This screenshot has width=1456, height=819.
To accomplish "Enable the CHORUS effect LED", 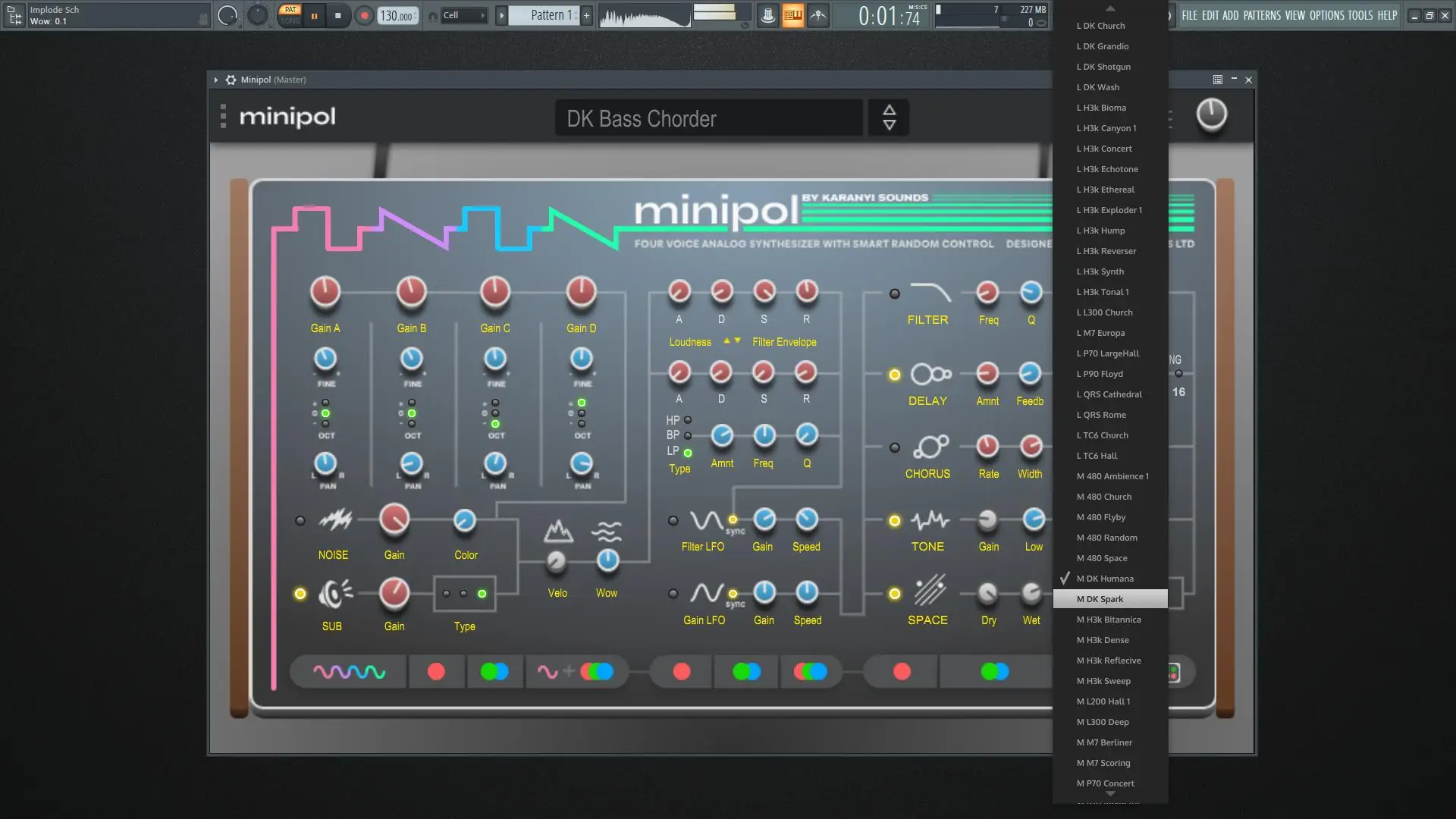I will coord(895,447).
